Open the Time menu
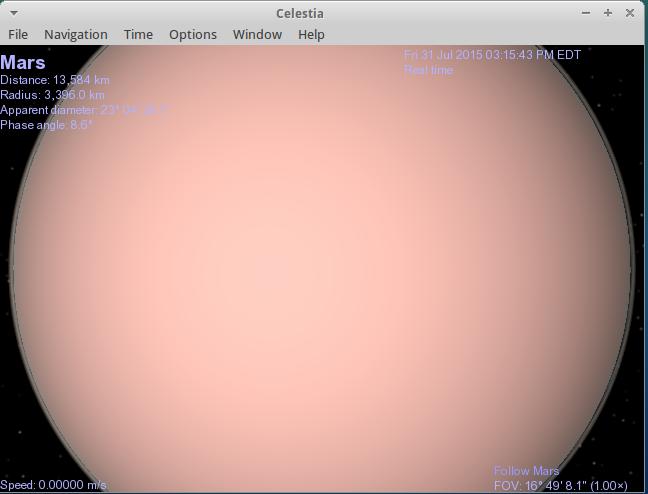This screenshot has width=648, height=494. (x=138, y=34)
